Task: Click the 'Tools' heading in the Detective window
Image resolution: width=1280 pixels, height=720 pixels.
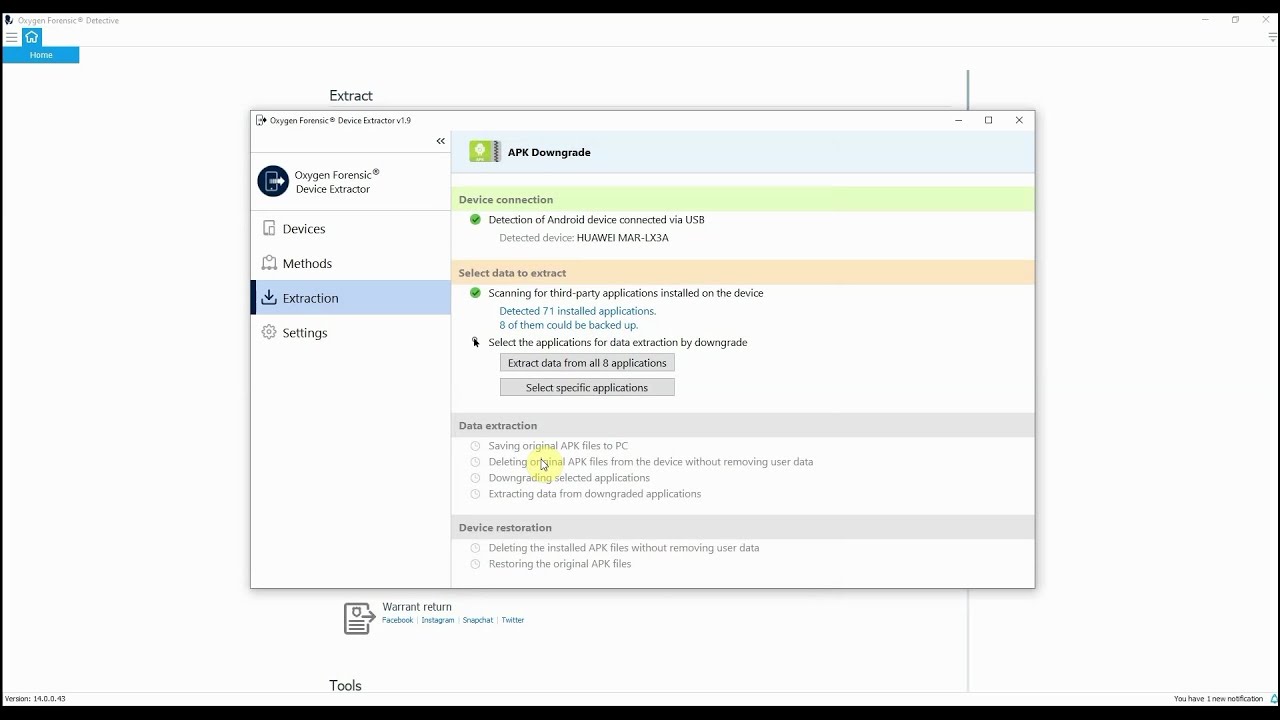Action: (345, 686)
